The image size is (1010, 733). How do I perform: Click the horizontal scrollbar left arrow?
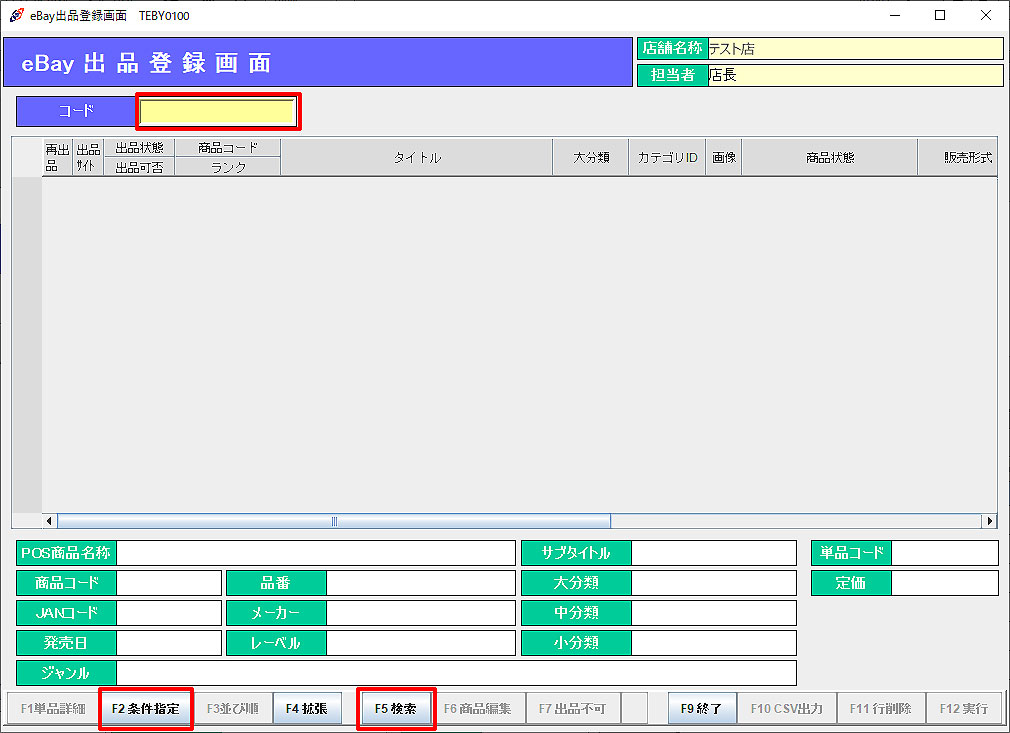[50, 521]
